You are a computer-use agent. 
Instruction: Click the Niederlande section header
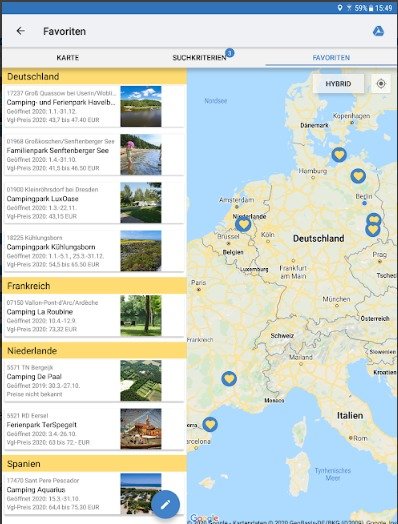click(x=94, y=351)
